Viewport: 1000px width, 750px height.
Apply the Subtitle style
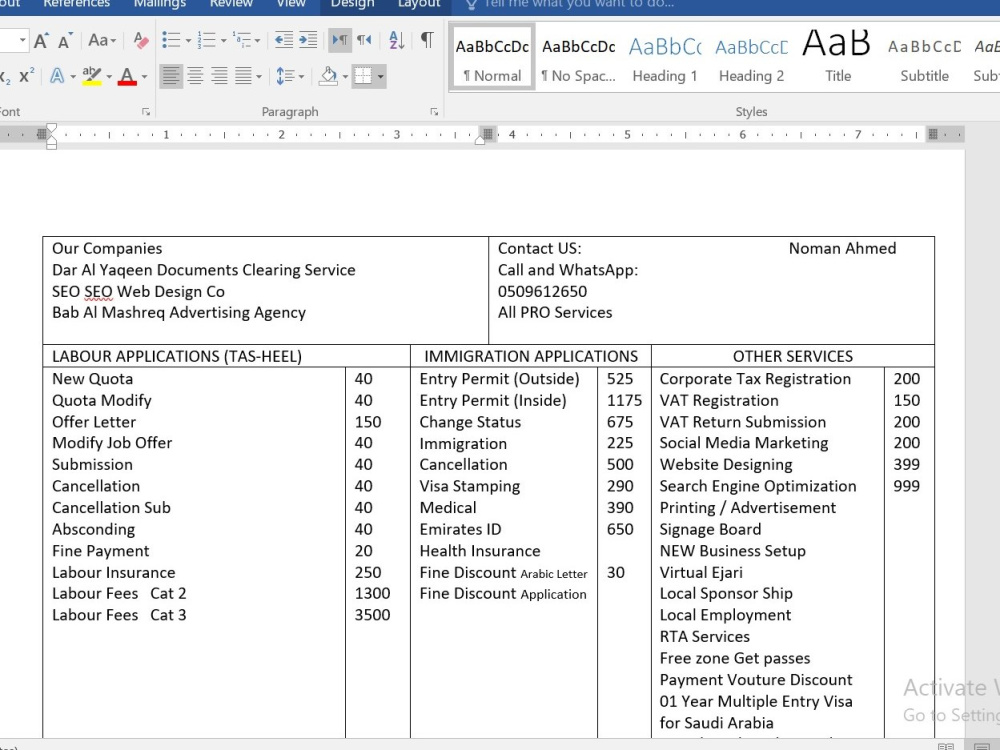[924, 57]
